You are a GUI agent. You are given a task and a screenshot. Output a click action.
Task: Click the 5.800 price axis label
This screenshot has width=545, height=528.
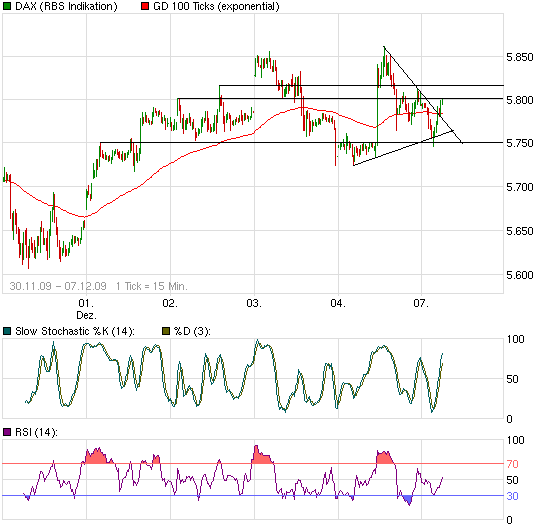click(519, 100)
